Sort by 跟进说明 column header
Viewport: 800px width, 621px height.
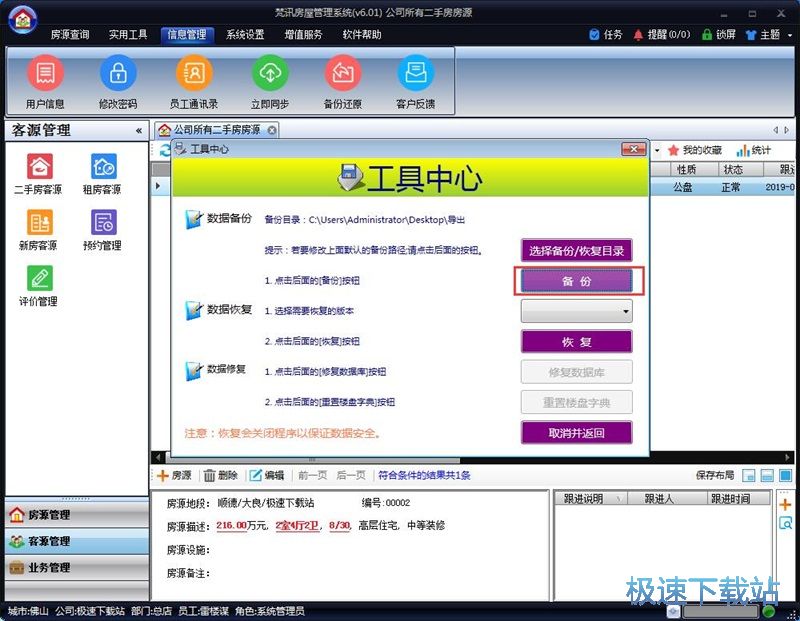coord(590,499)
